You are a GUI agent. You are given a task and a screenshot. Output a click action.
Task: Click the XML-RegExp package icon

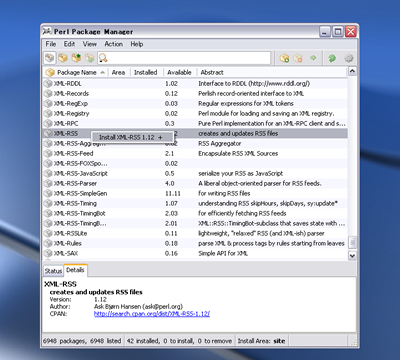(x=48, y=103)
